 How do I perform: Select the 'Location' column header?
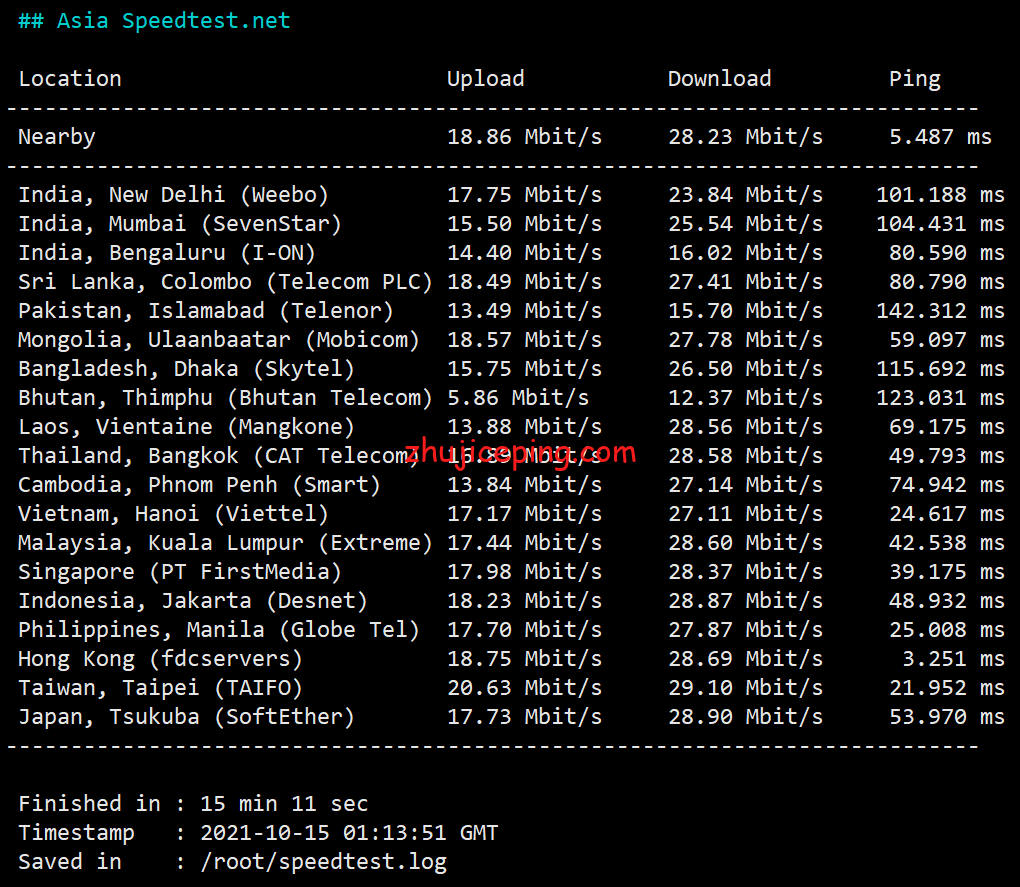[70, 79]
